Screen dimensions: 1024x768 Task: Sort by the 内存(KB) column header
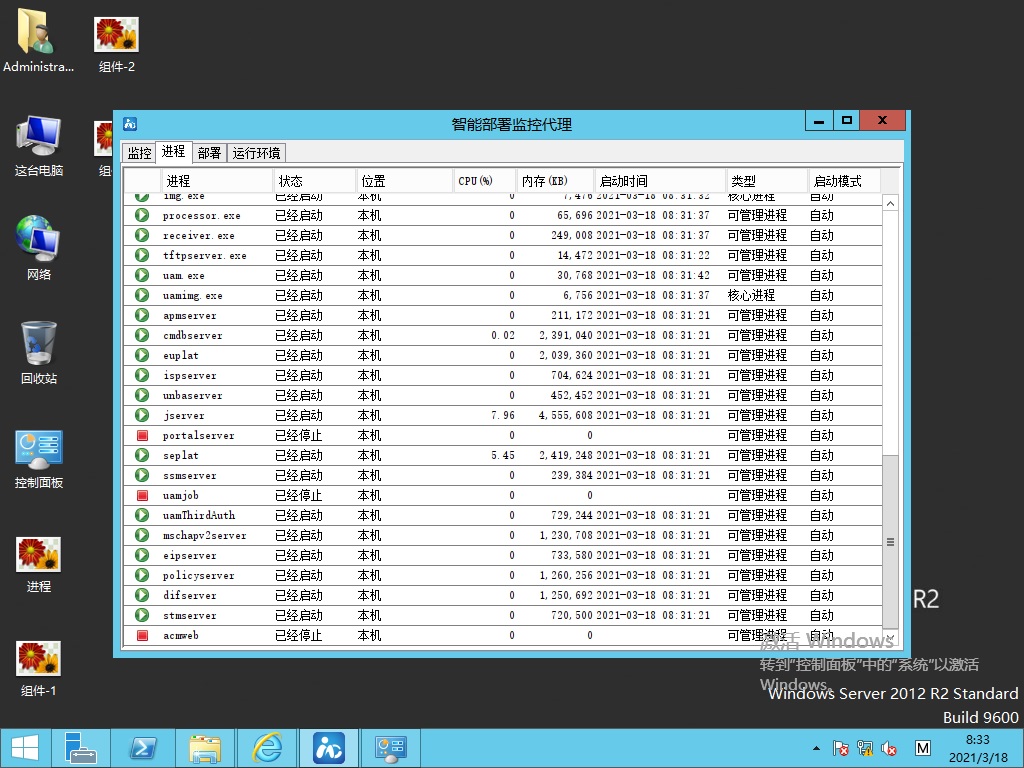555,181
